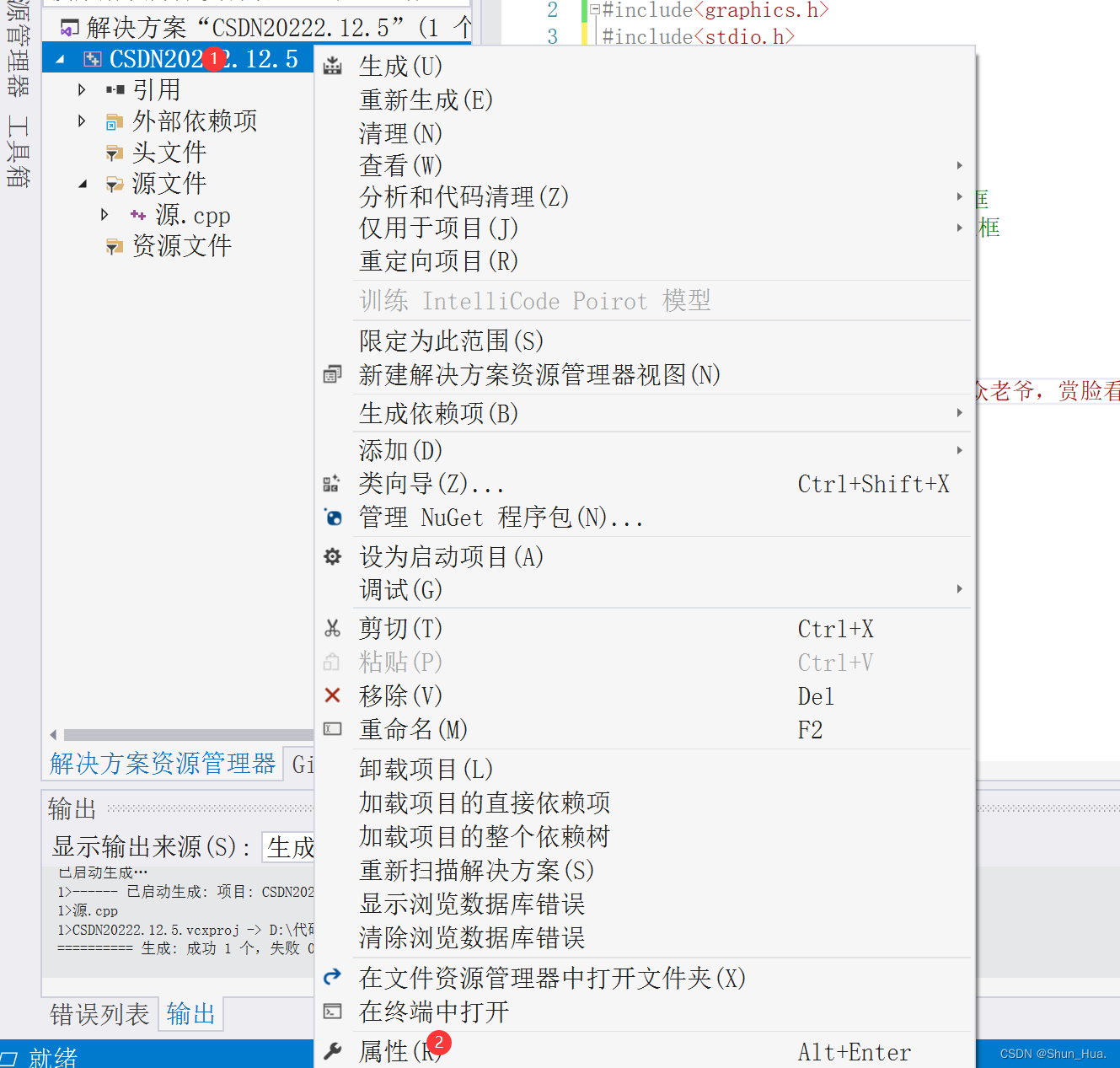Select 加载项目的整个依赖树
Image resolution: width=1120 pixels, height=1068 pixels.
485,836
